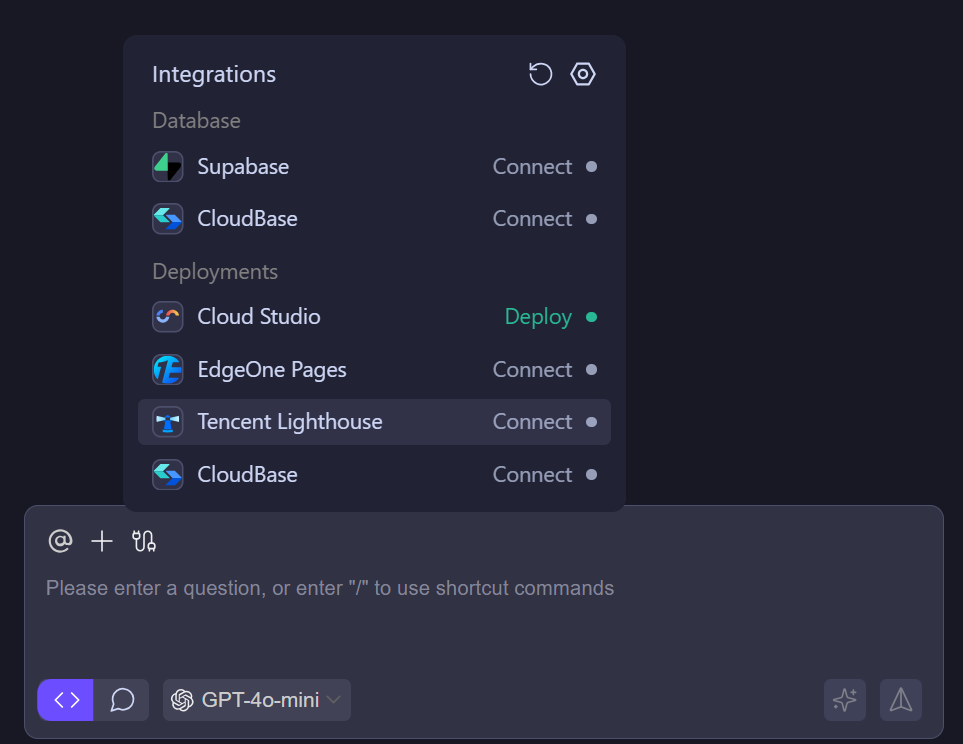The height and width of the screenshot is (744, 963).
Task: Click the Tencent Lighthouse logo icon
Action: click(167, 422)
